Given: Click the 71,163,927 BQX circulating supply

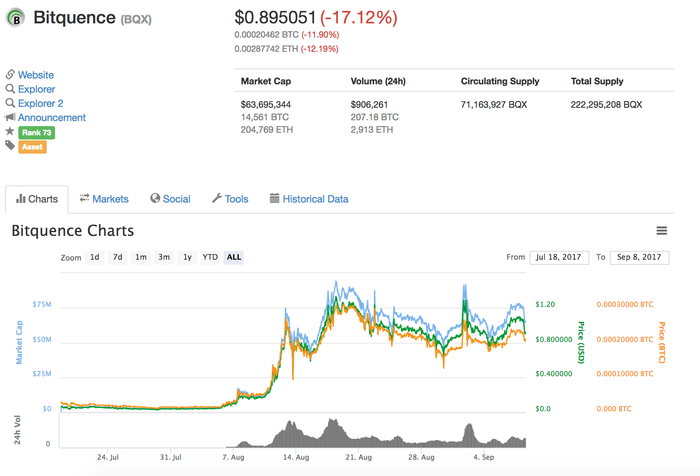Looking at the screenshot, I should (x=494, y=104).
